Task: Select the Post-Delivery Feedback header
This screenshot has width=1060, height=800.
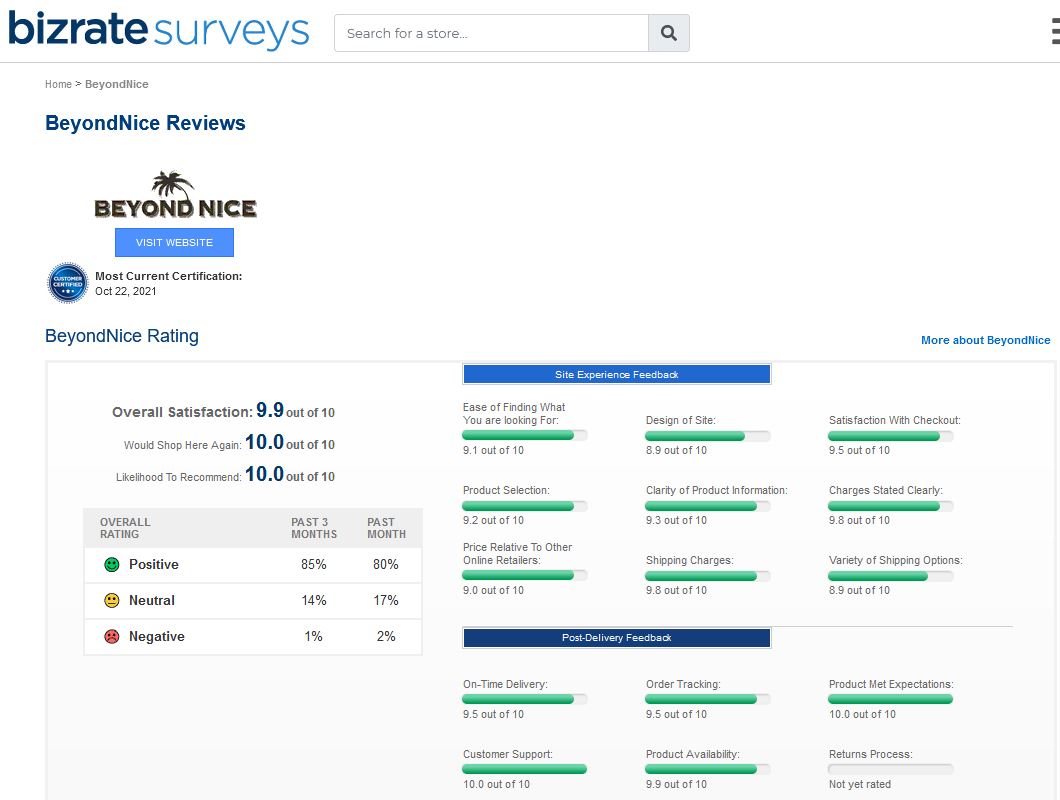Action: coord(616,637)
